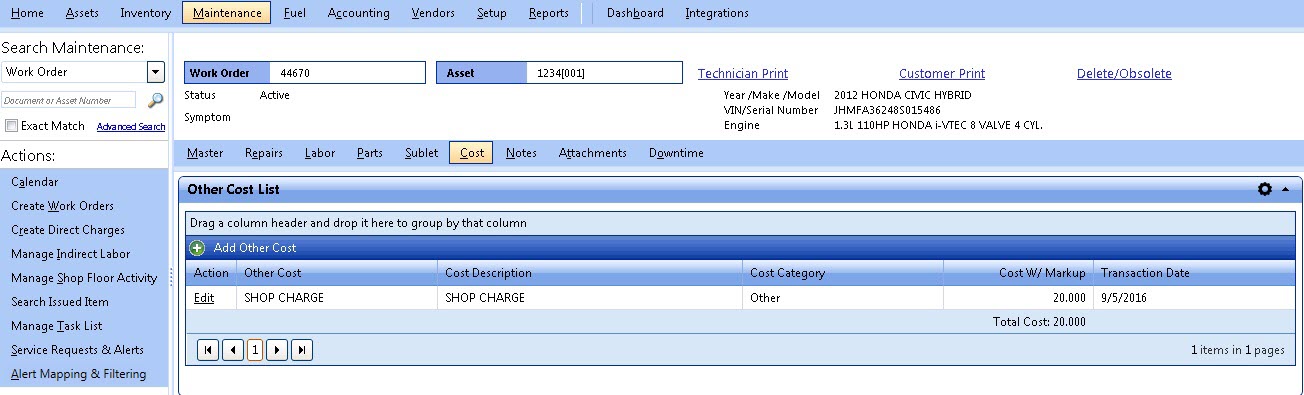Click the Delete/Obsolete link

click(x=1124, y=73)
